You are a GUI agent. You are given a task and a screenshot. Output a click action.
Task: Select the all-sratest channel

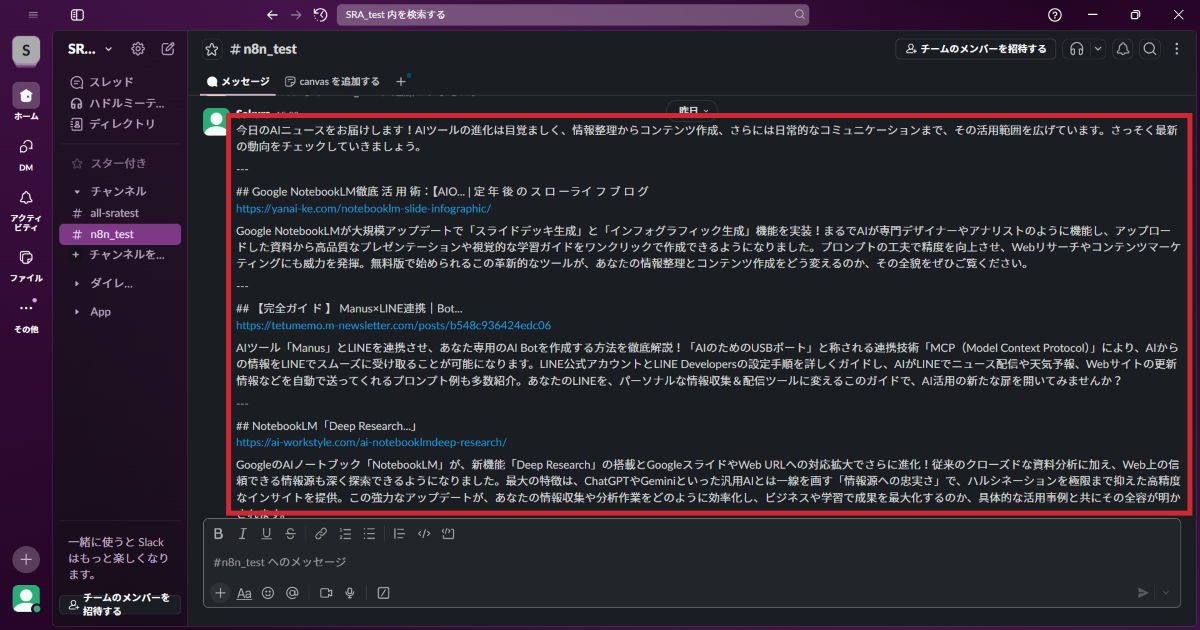[114, 213]
